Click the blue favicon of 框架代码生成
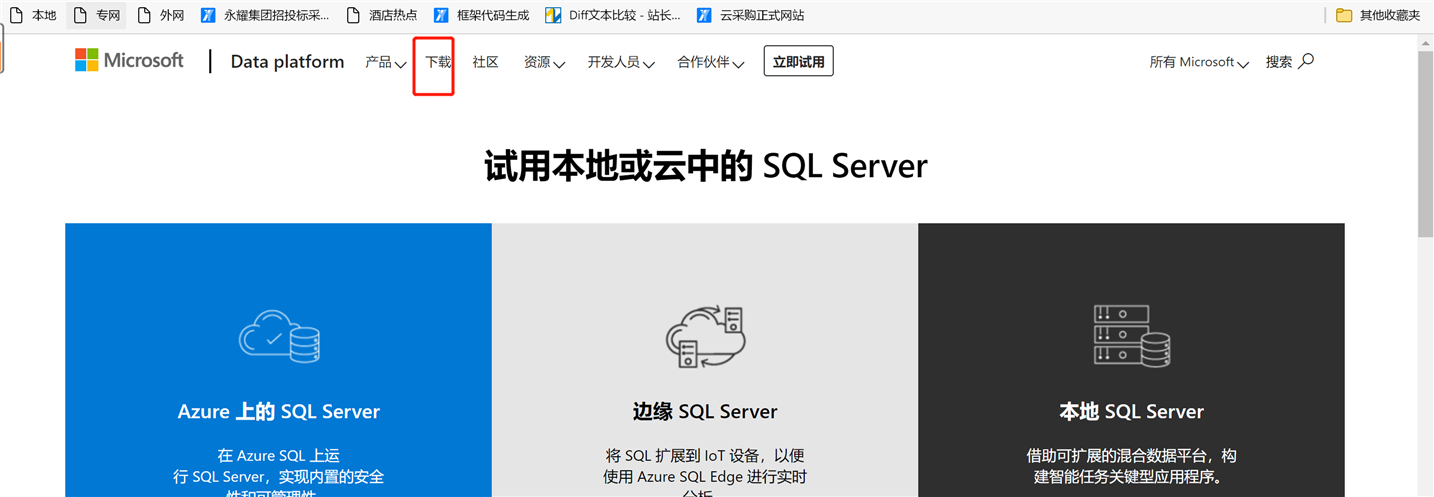 point(441,15)
